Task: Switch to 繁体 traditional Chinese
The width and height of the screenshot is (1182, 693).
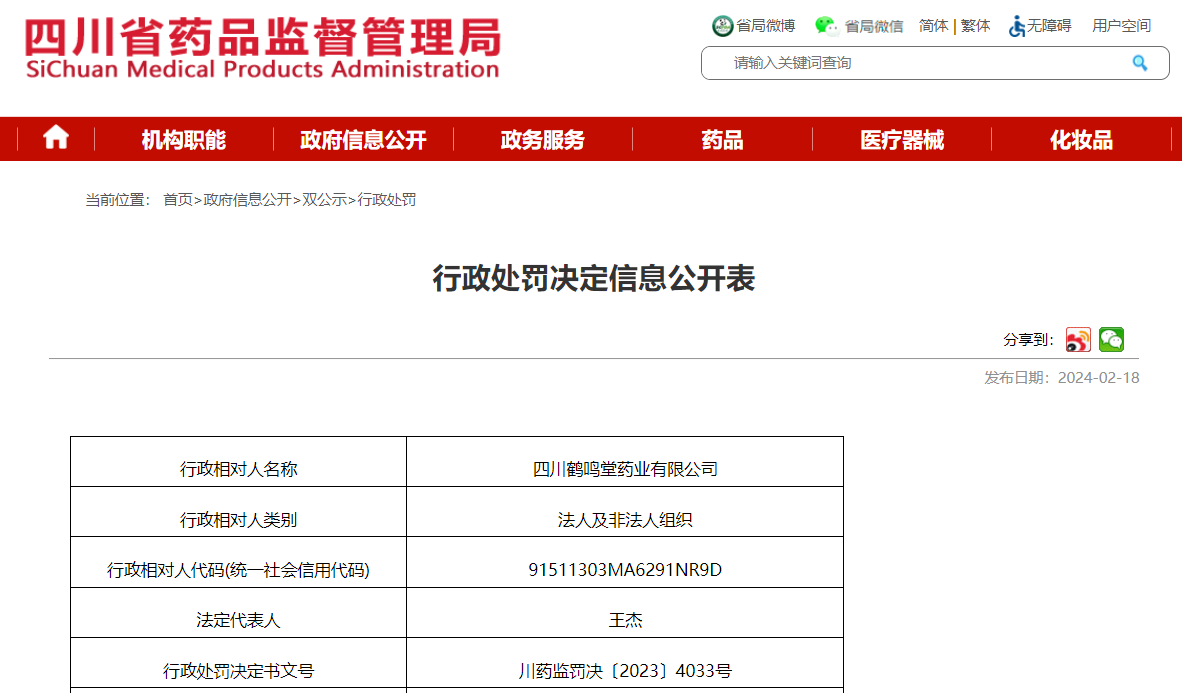Action: 976,26
